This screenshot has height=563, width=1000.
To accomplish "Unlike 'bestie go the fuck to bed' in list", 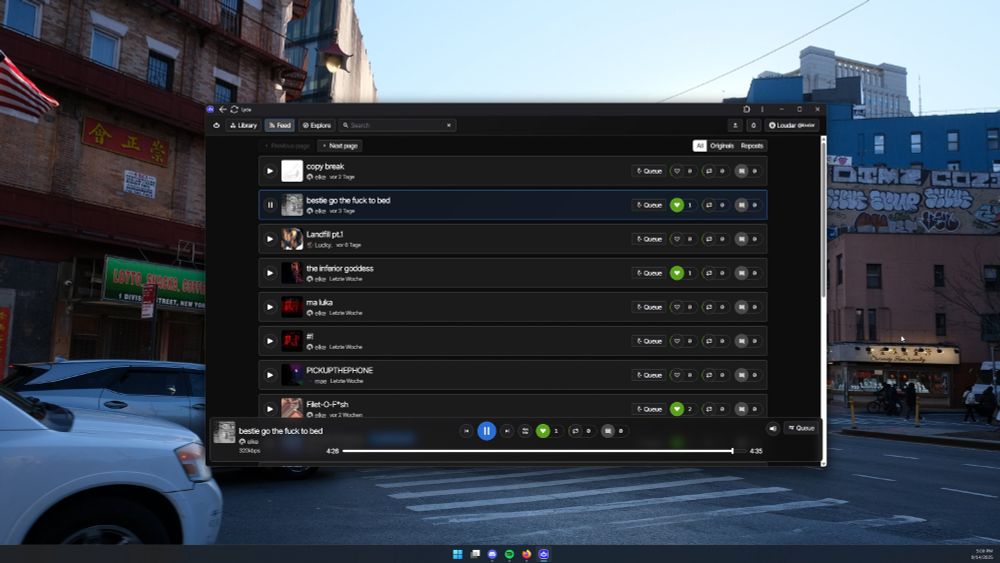I will [677, 205].
